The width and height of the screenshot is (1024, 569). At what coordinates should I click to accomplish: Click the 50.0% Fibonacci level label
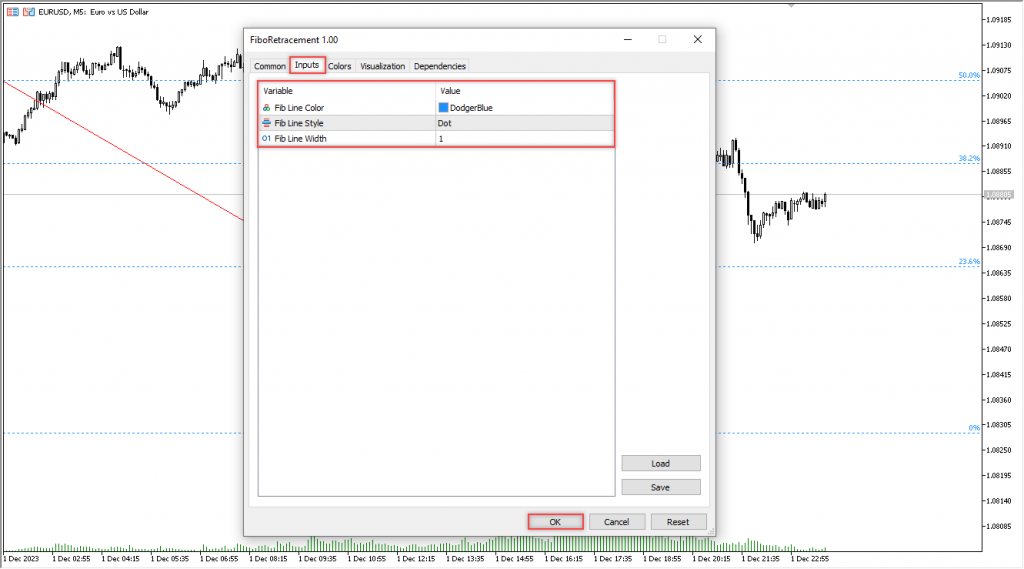(x=969, y=75)
